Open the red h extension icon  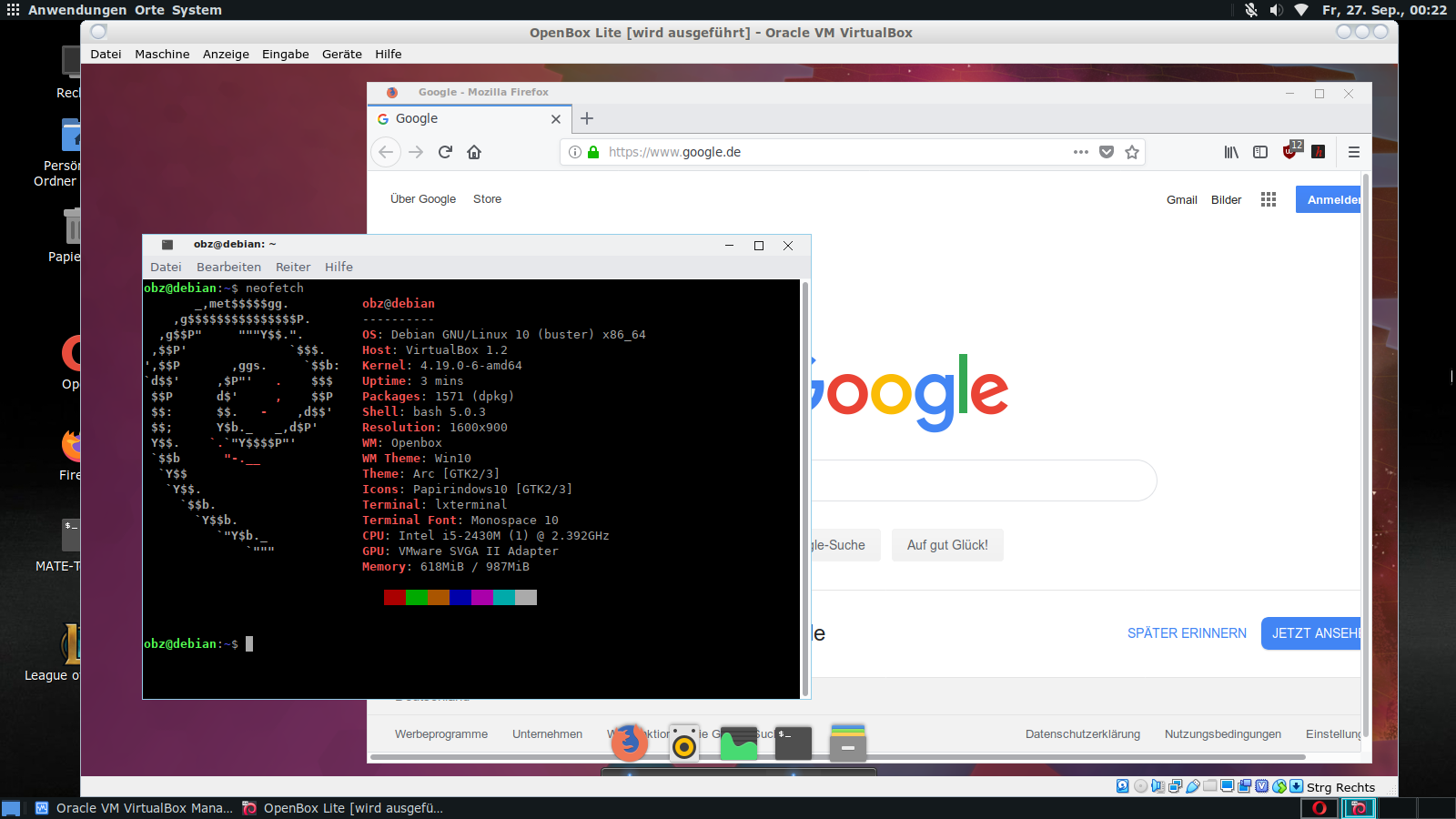[1319, 152]
